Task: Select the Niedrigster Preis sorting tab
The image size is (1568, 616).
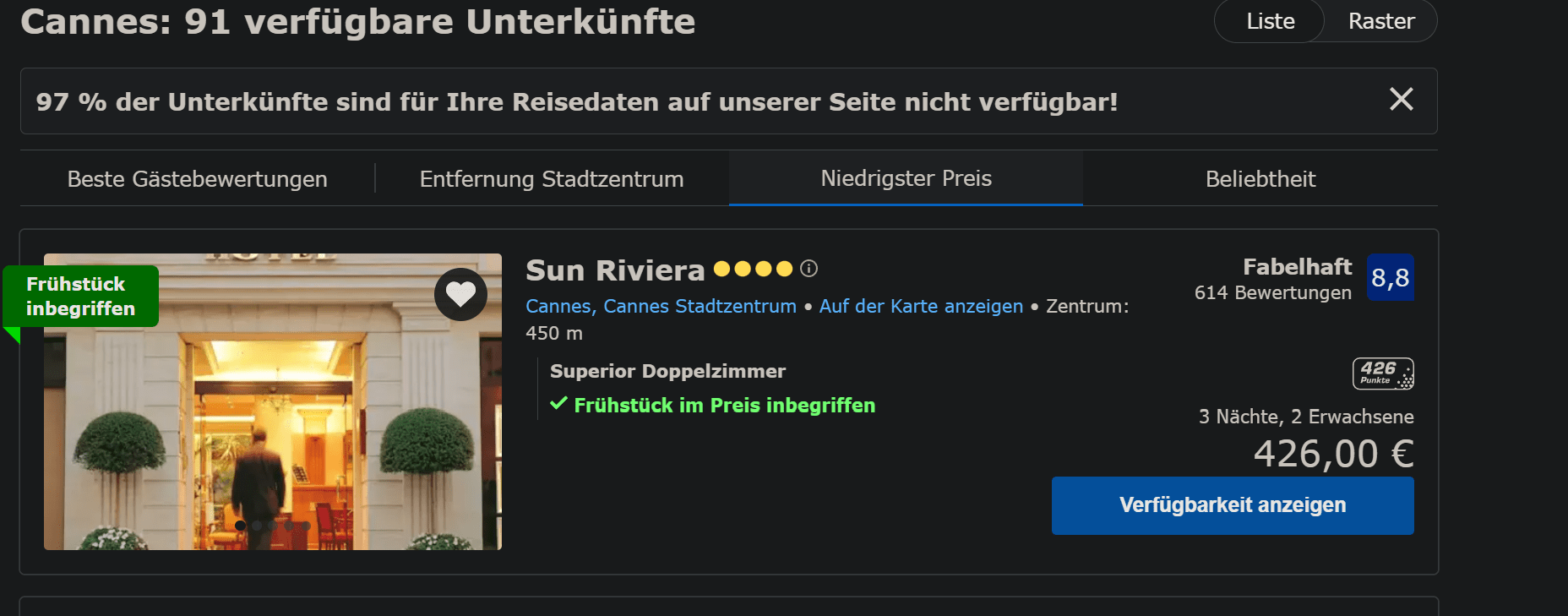Action: 906,178
